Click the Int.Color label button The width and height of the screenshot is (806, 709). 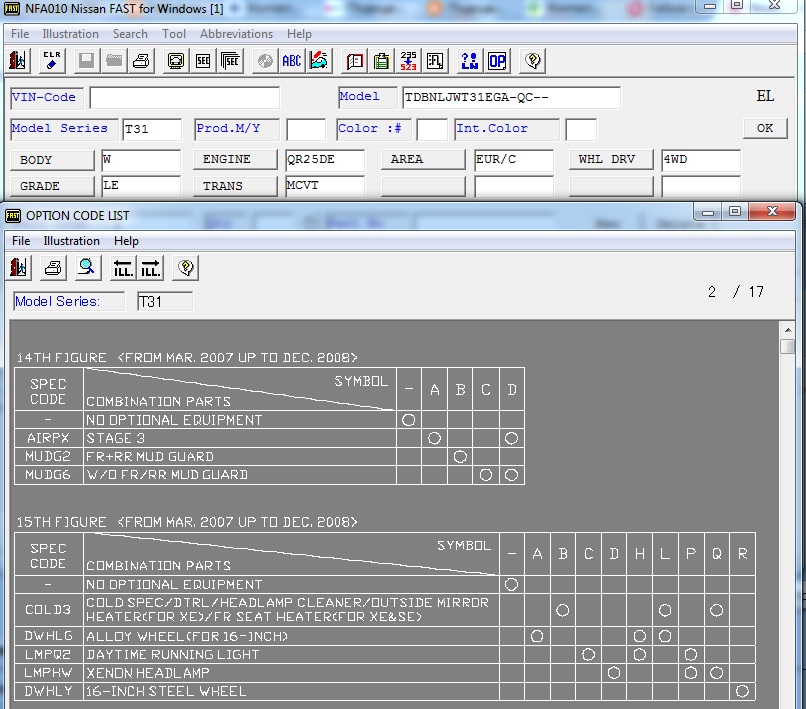pos(507,129)
